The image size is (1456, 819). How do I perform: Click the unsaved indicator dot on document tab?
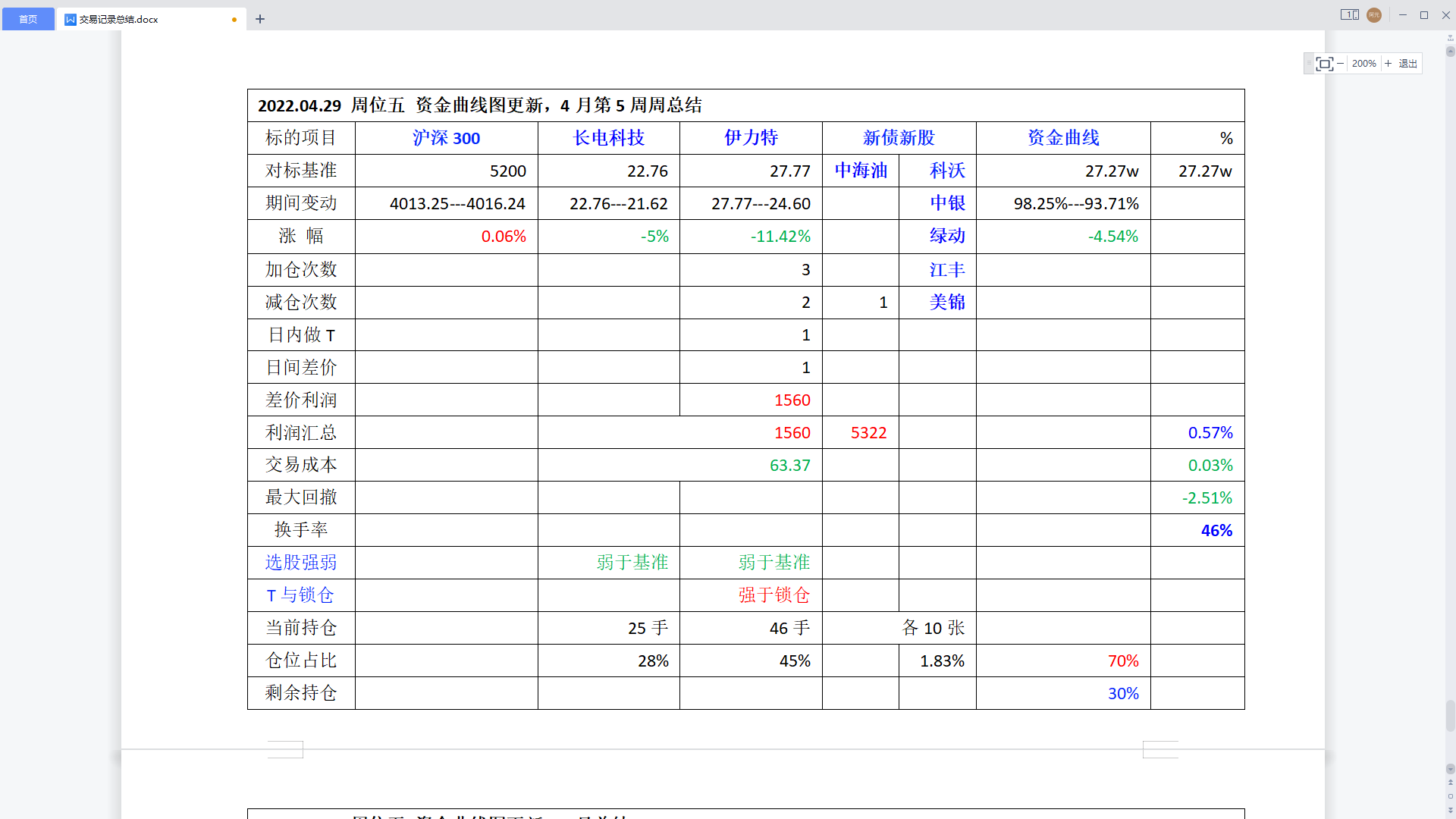234,20
